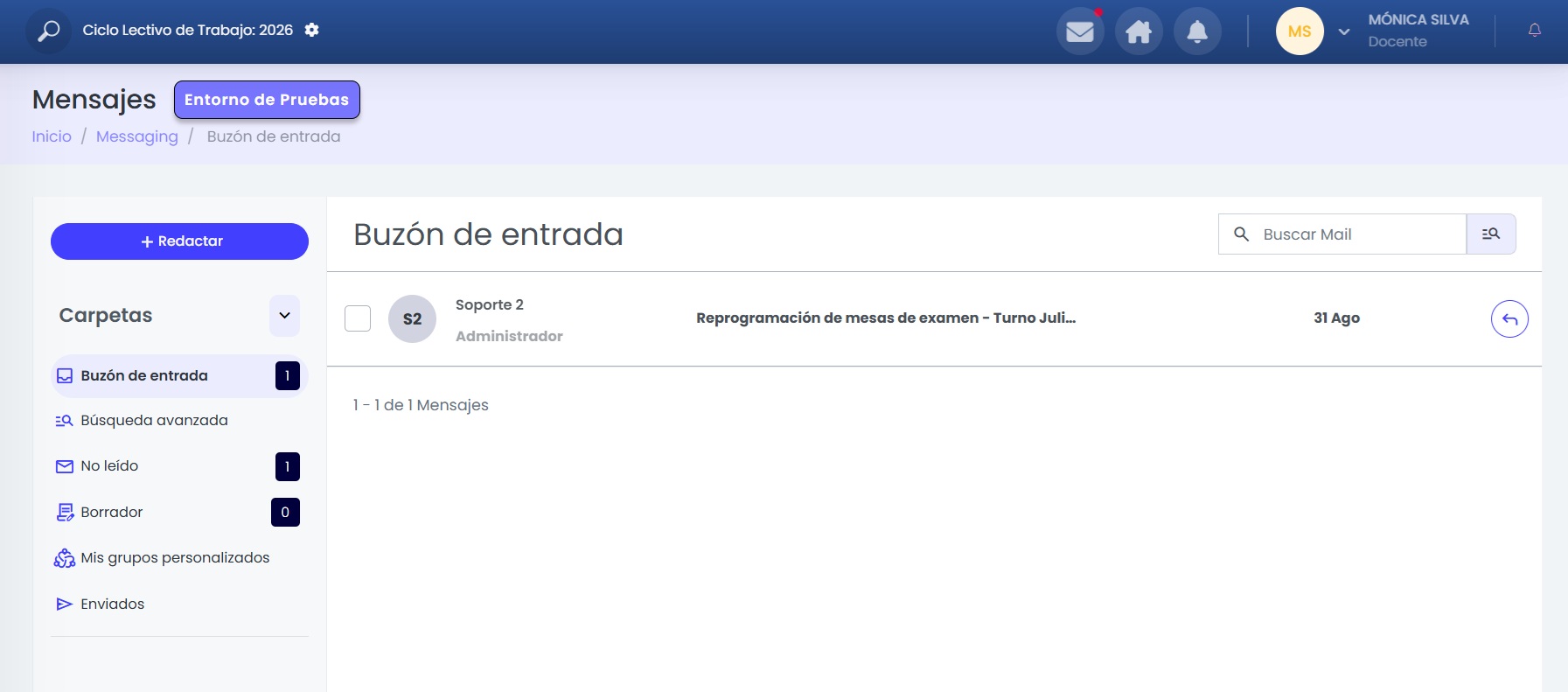Image resolution: width=1568 pixels, height=692 pixels.
Task: Open notifications filled bell icon
Action: point(1197,31)
